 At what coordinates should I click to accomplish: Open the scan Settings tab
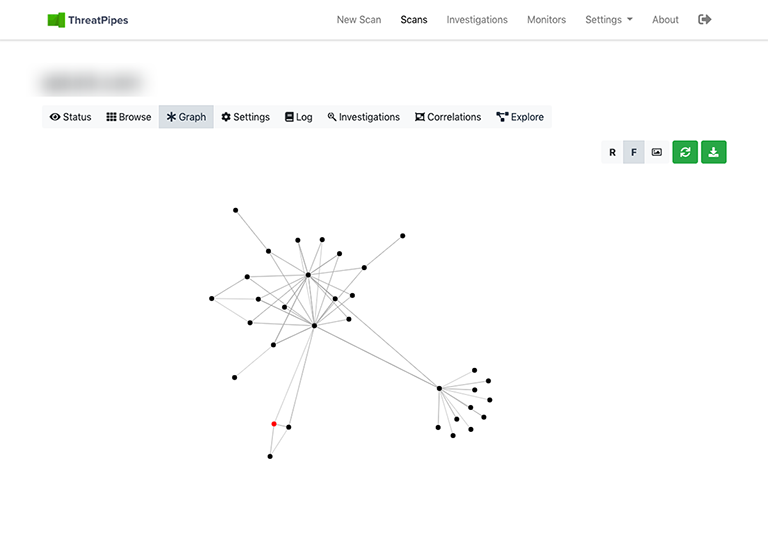point(245,117)
